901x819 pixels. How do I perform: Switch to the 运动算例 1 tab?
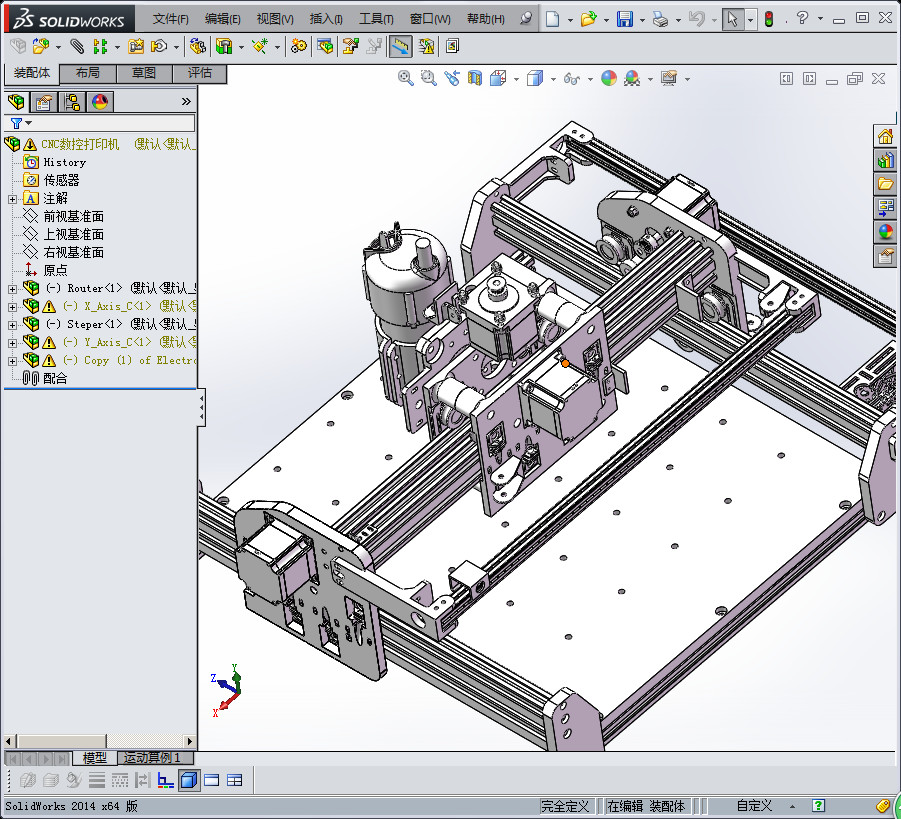click(x=152, y=758)
